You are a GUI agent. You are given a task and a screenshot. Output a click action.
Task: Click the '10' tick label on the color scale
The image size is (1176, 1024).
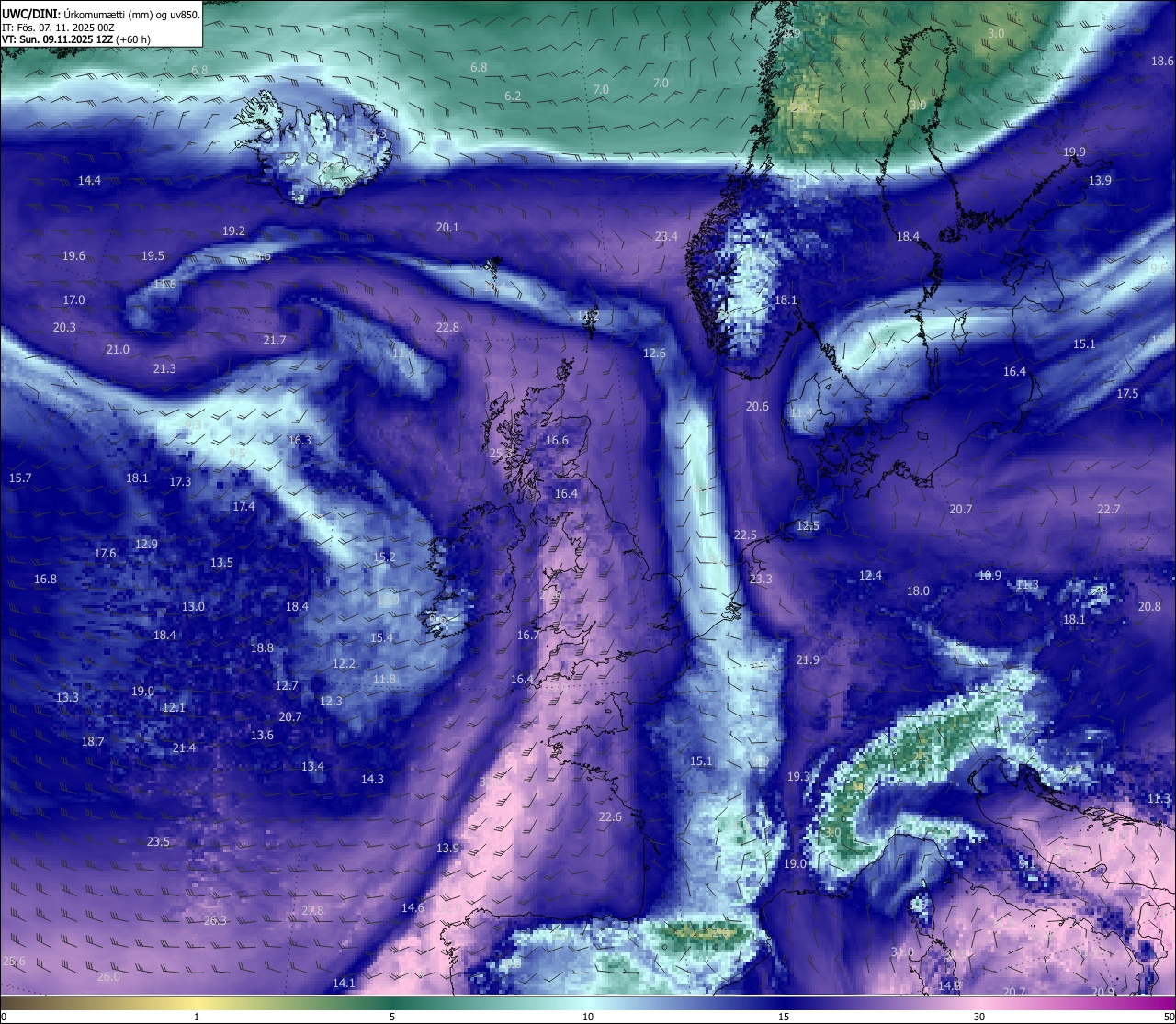(x=588, y=1017)
